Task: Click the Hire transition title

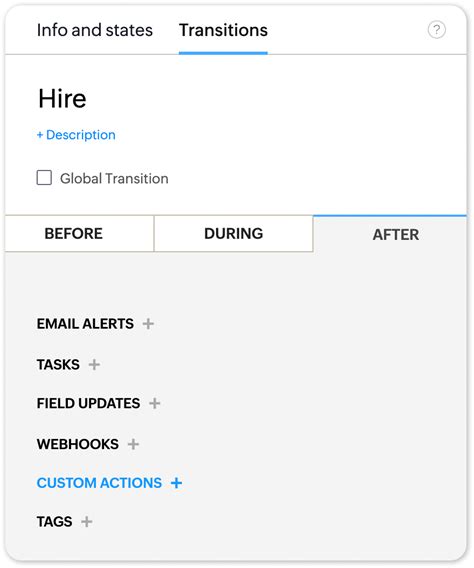Action: (x=62, y=99)
